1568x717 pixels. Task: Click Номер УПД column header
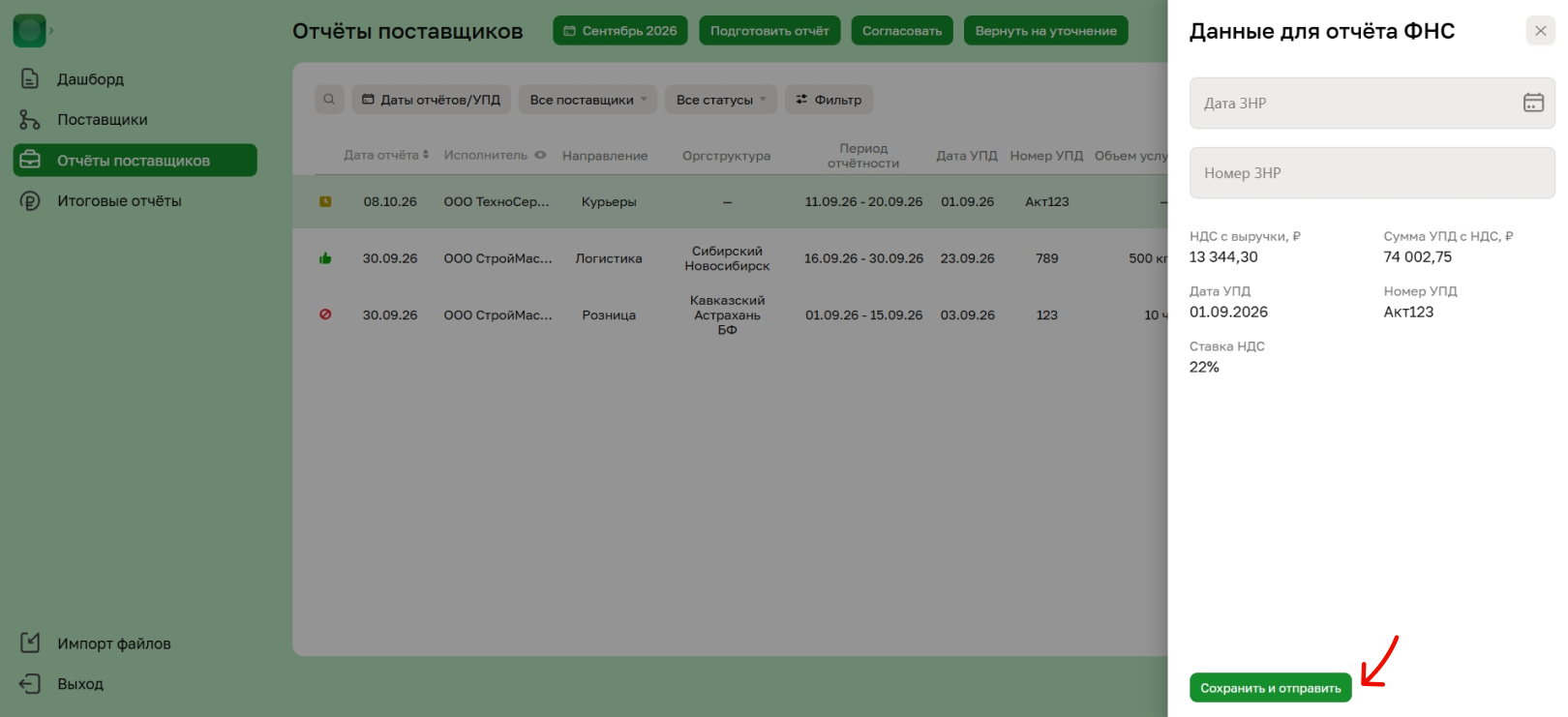tap(1046, 156)
